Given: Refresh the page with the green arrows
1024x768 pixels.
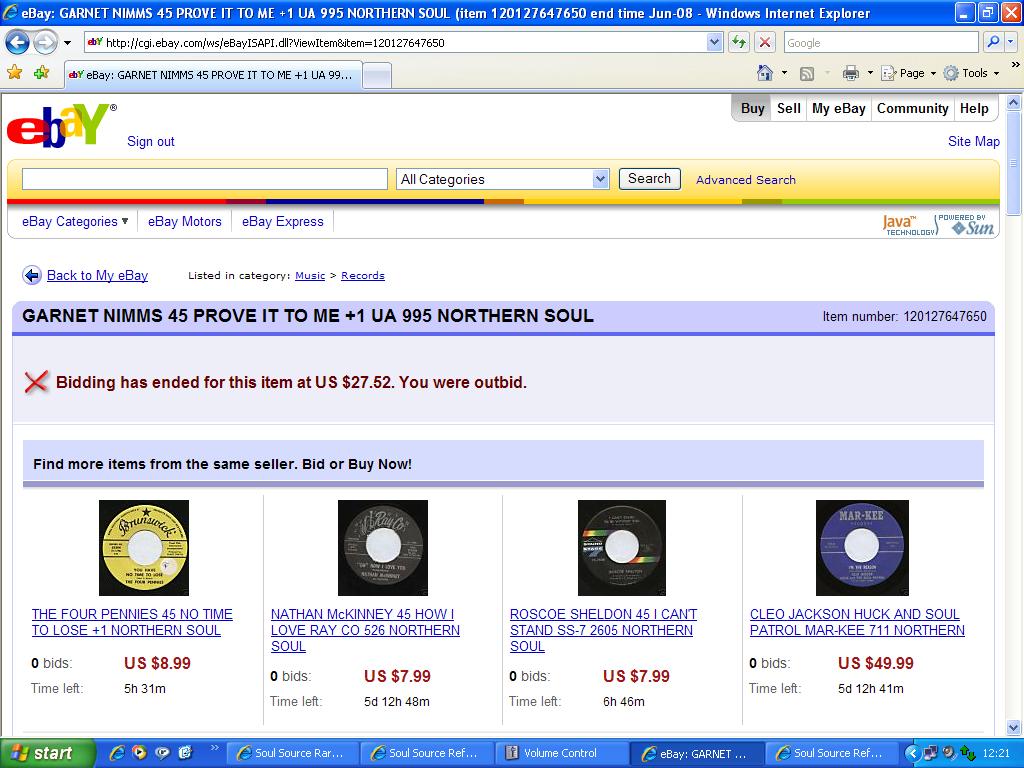Looking at the screenshot, I should pos(739,43).
